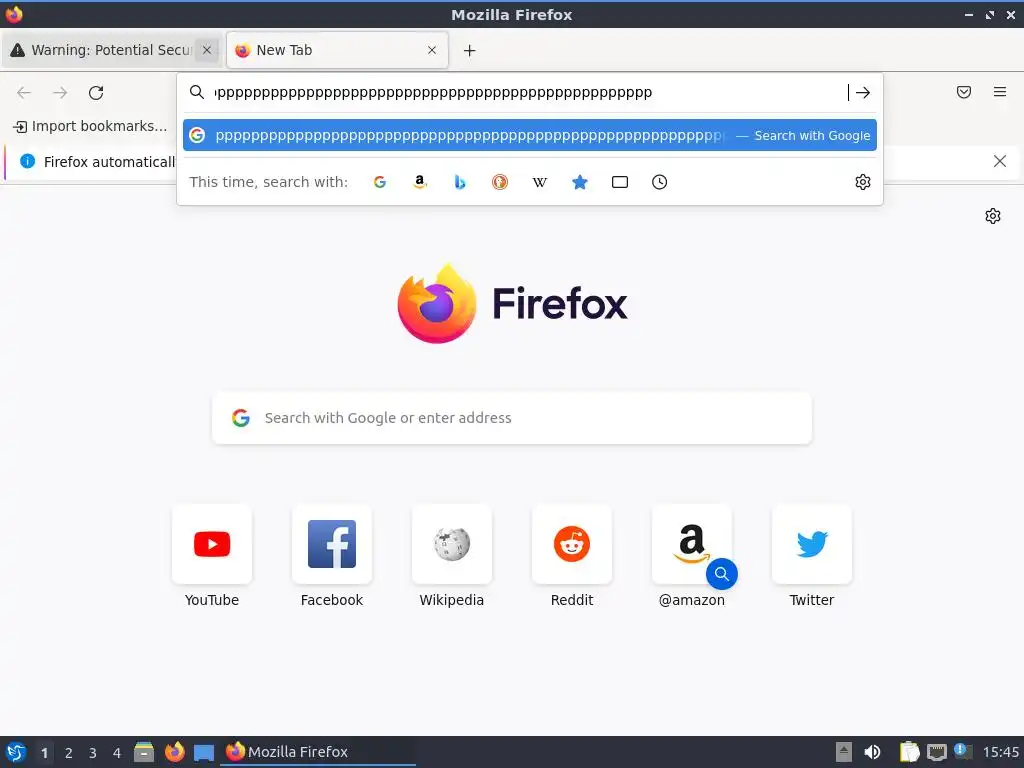Switch to workspace 3 in taskbar
This screenshot has height=768, width=1024.
point(93,753)
